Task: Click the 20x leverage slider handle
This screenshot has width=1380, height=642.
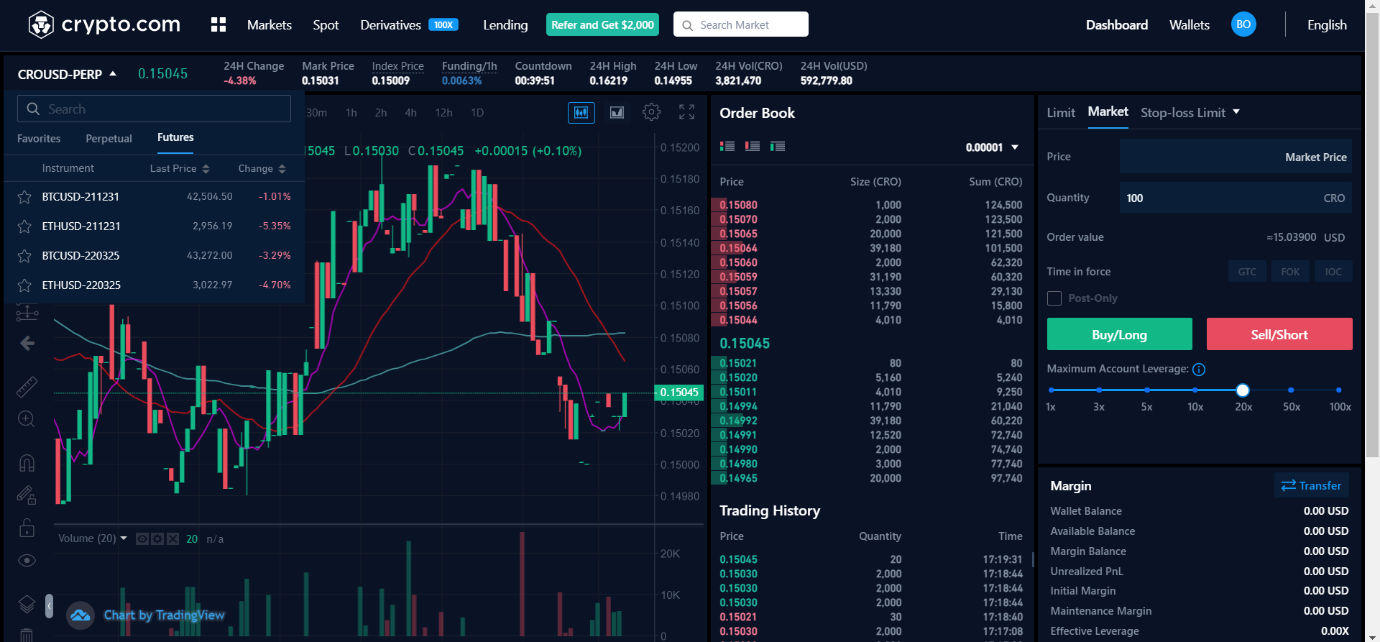Action: pyautogui.click(x=1242, y=390)
